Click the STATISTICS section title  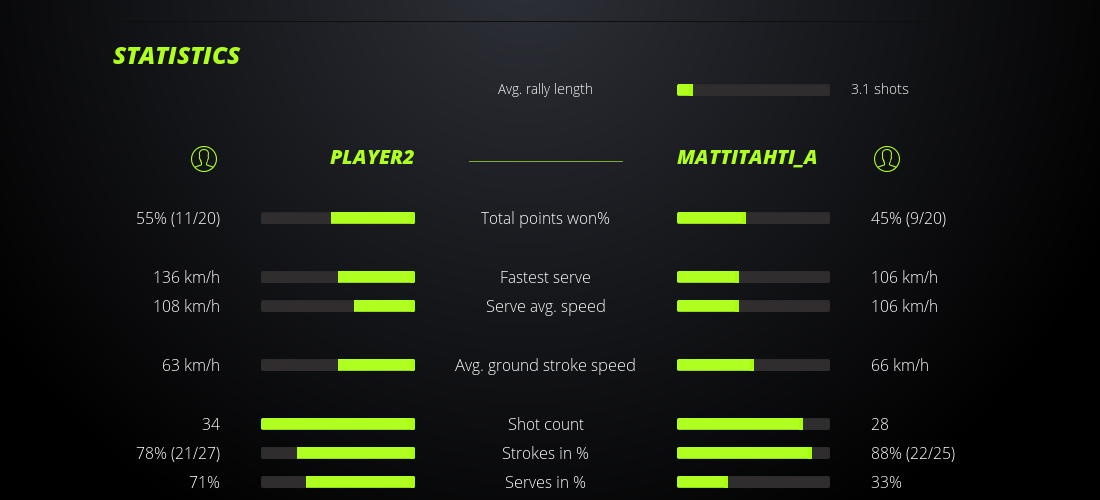pos(177,56)
